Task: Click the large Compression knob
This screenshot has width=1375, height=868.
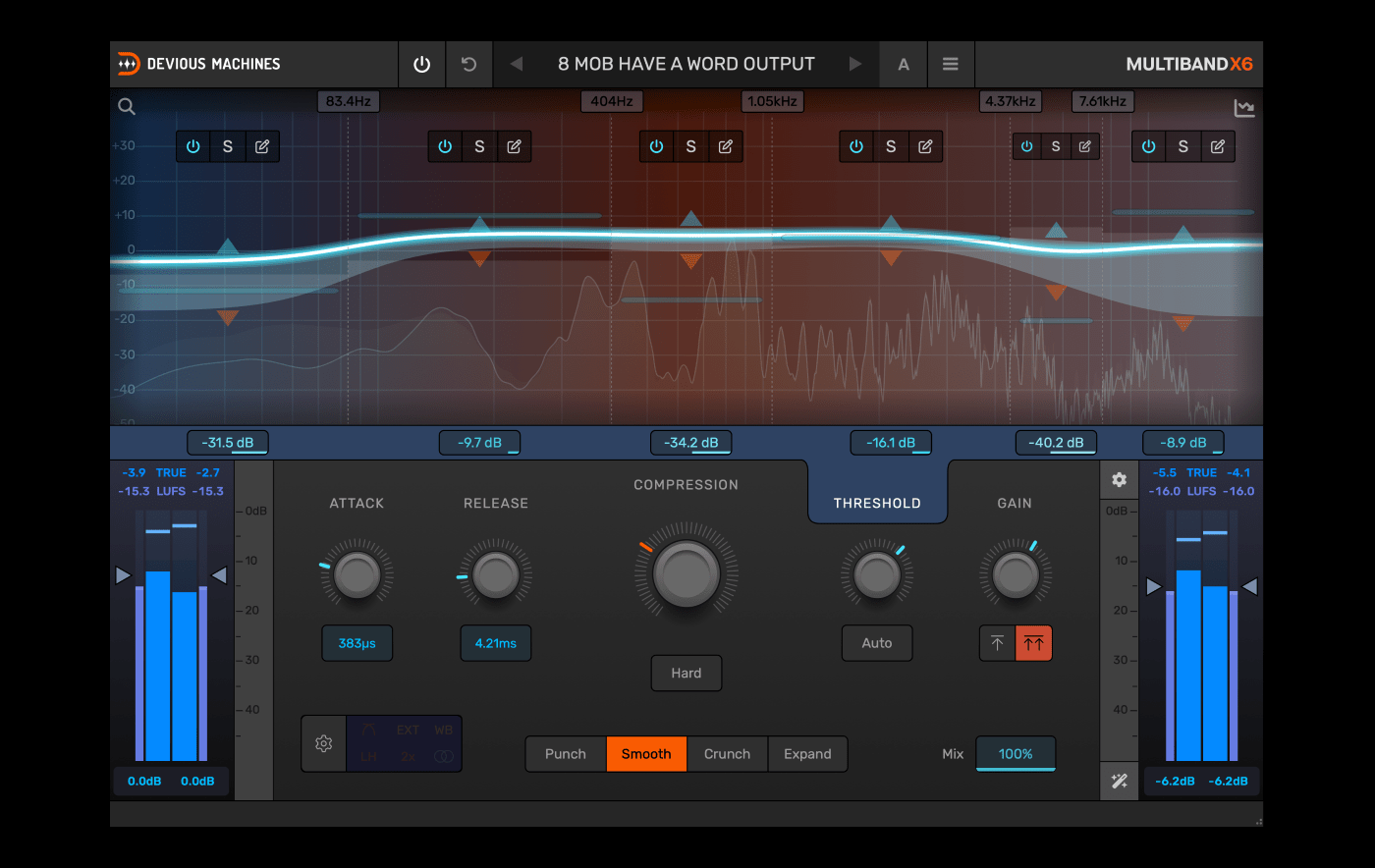Action: point(687,575)
